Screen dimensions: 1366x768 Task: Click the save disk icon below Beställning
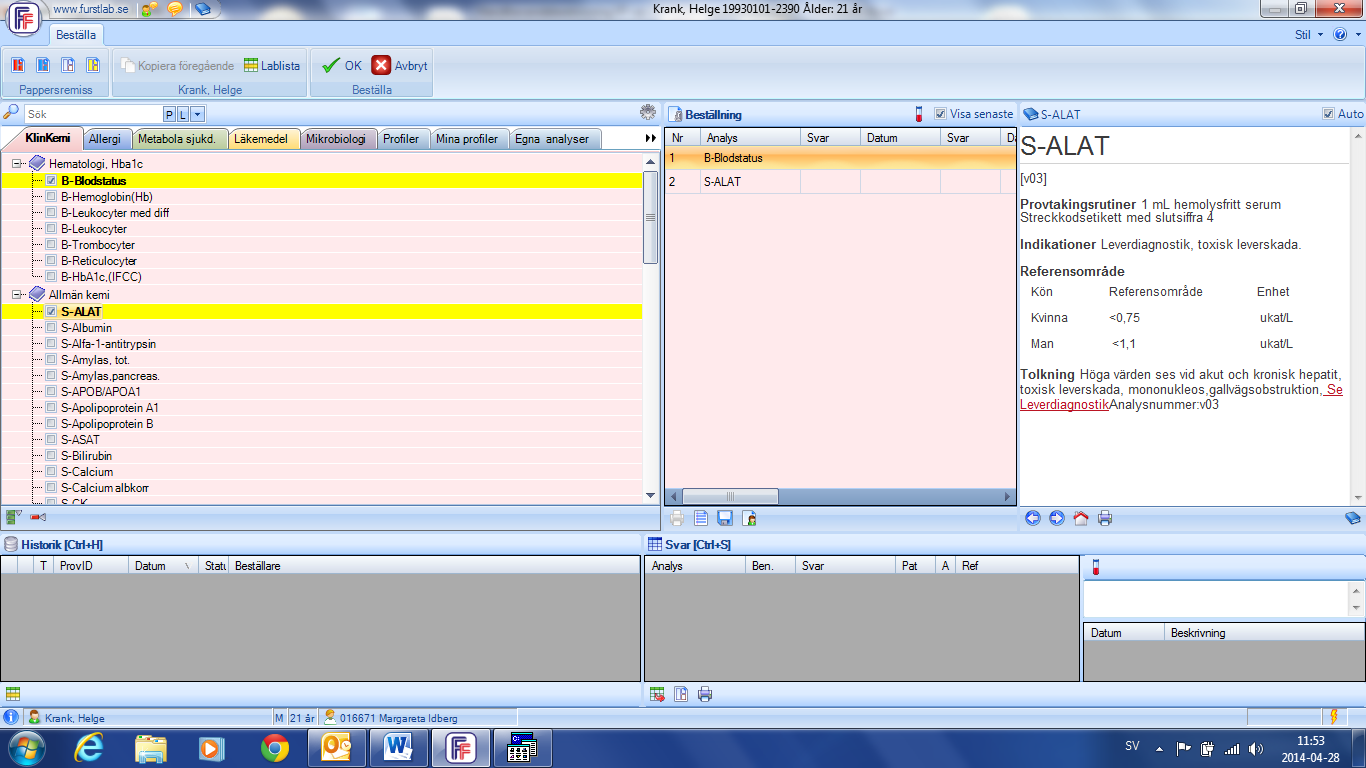[725, 518]
